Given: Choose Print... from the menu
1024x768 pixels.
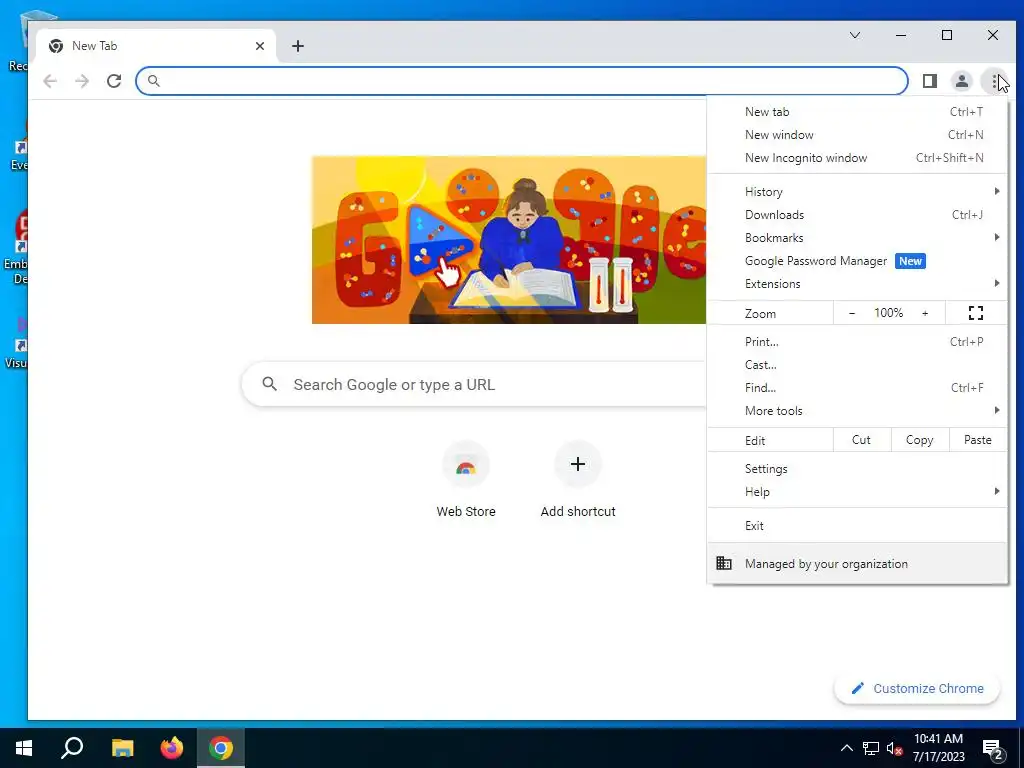Looking at the screenshot, I should 858,342.
